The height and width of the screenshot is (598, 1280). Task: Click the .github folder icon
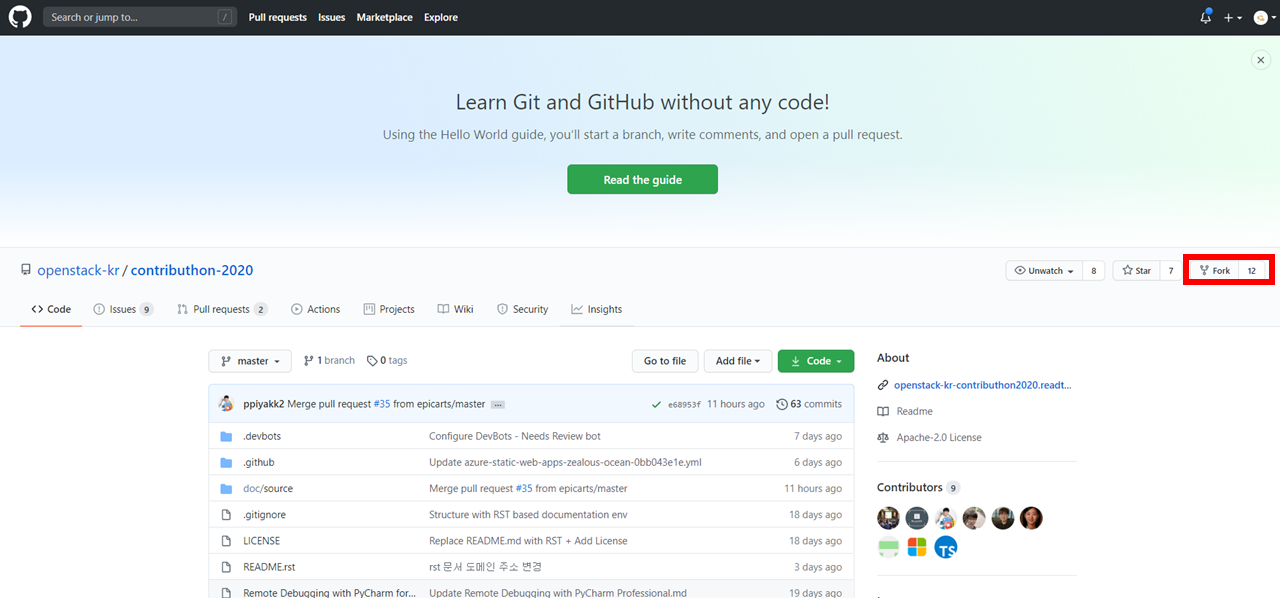226,462
